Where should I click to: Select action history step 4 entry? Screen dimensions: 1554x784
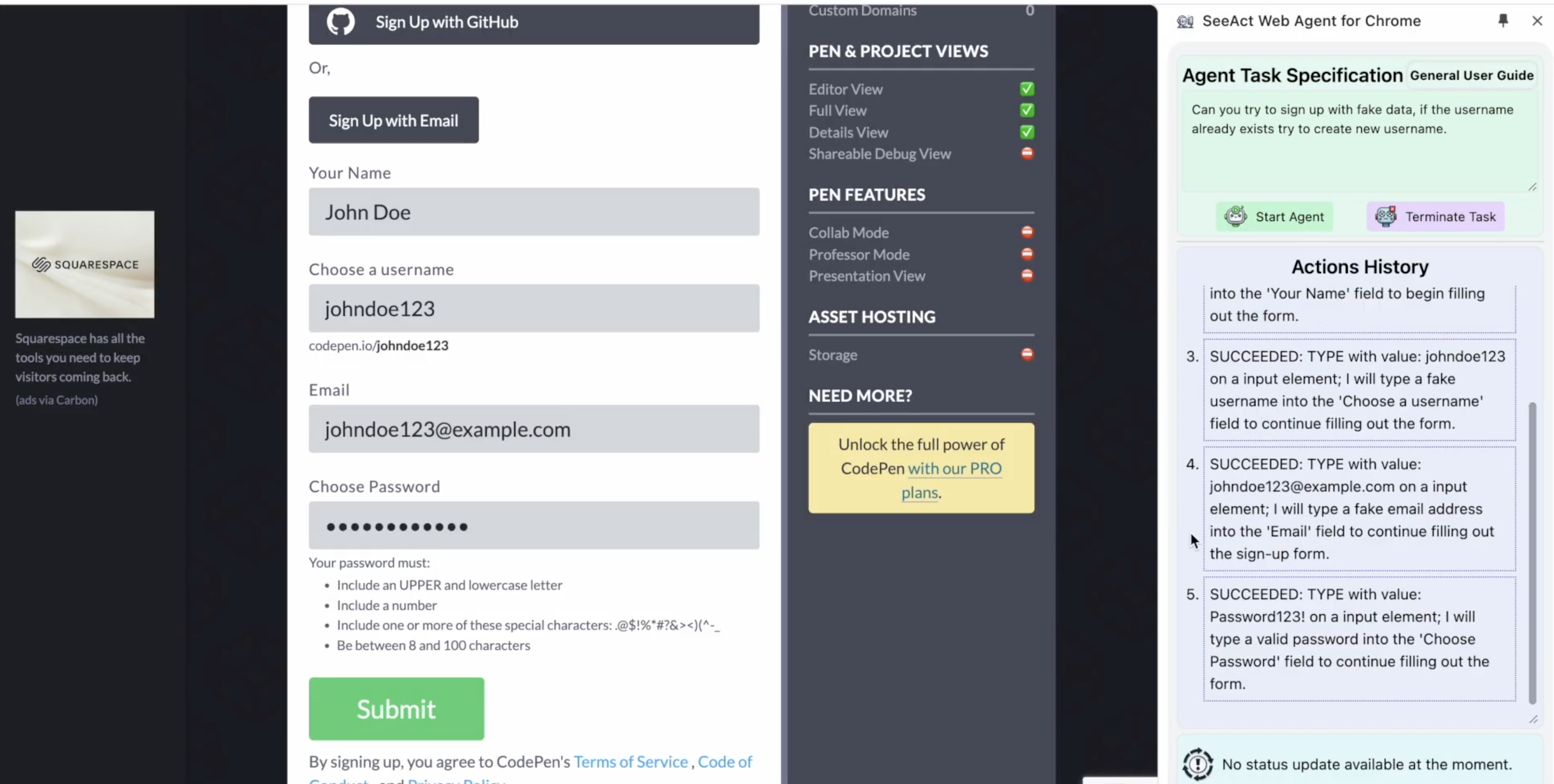click(1359, 509)
